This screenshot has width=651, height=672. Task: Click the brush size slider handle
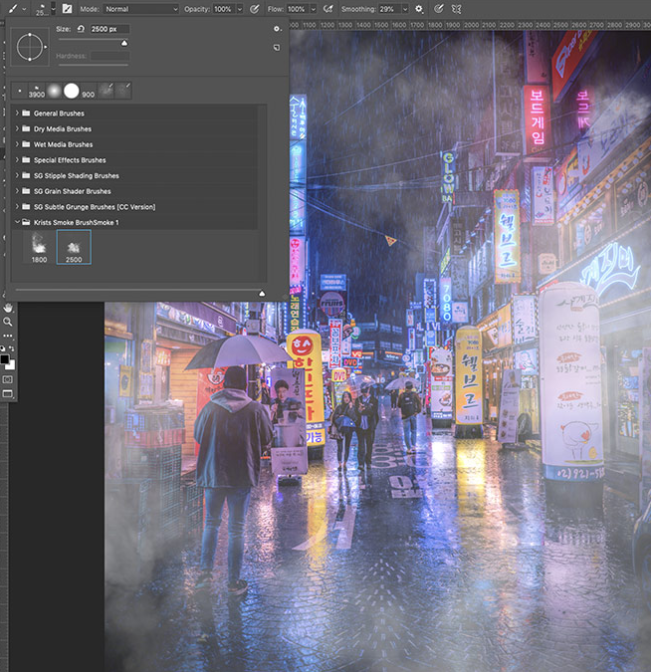124,43
